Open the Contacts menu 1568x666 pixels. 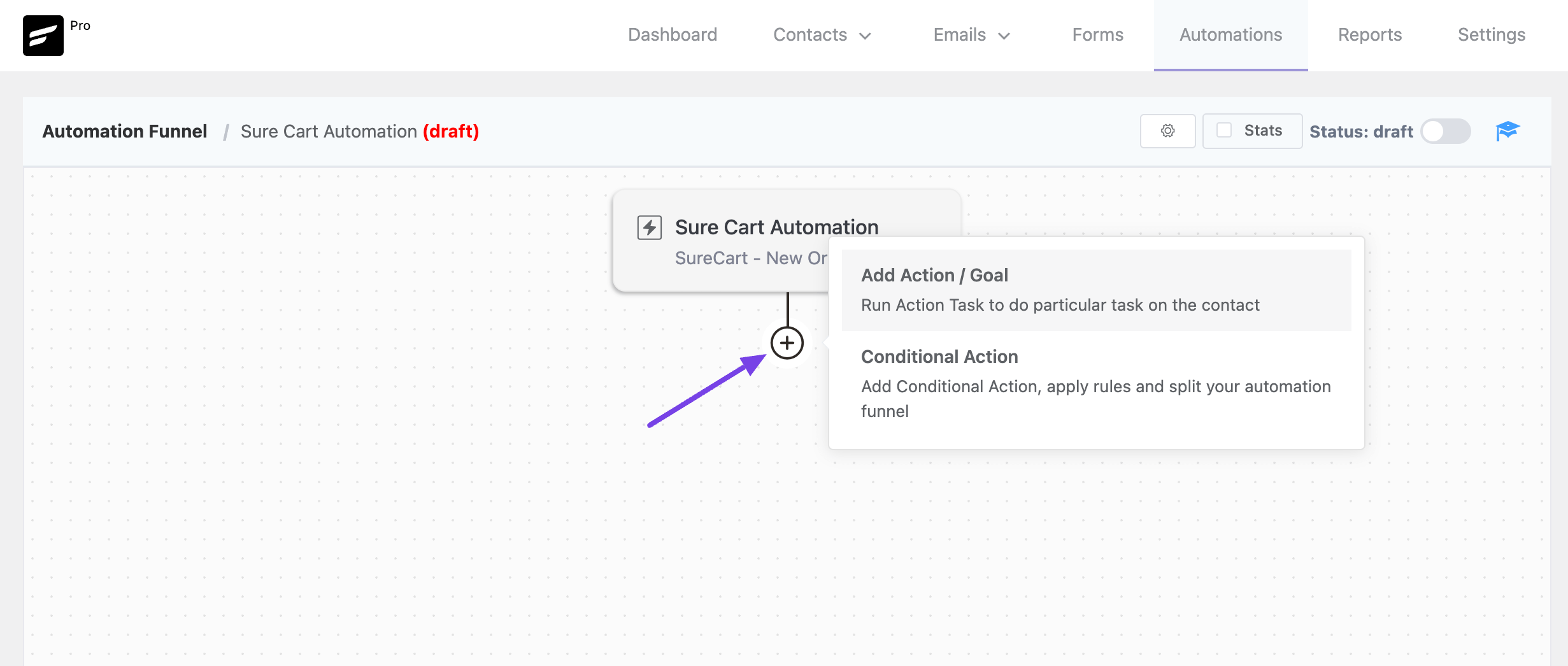point(810,34)
